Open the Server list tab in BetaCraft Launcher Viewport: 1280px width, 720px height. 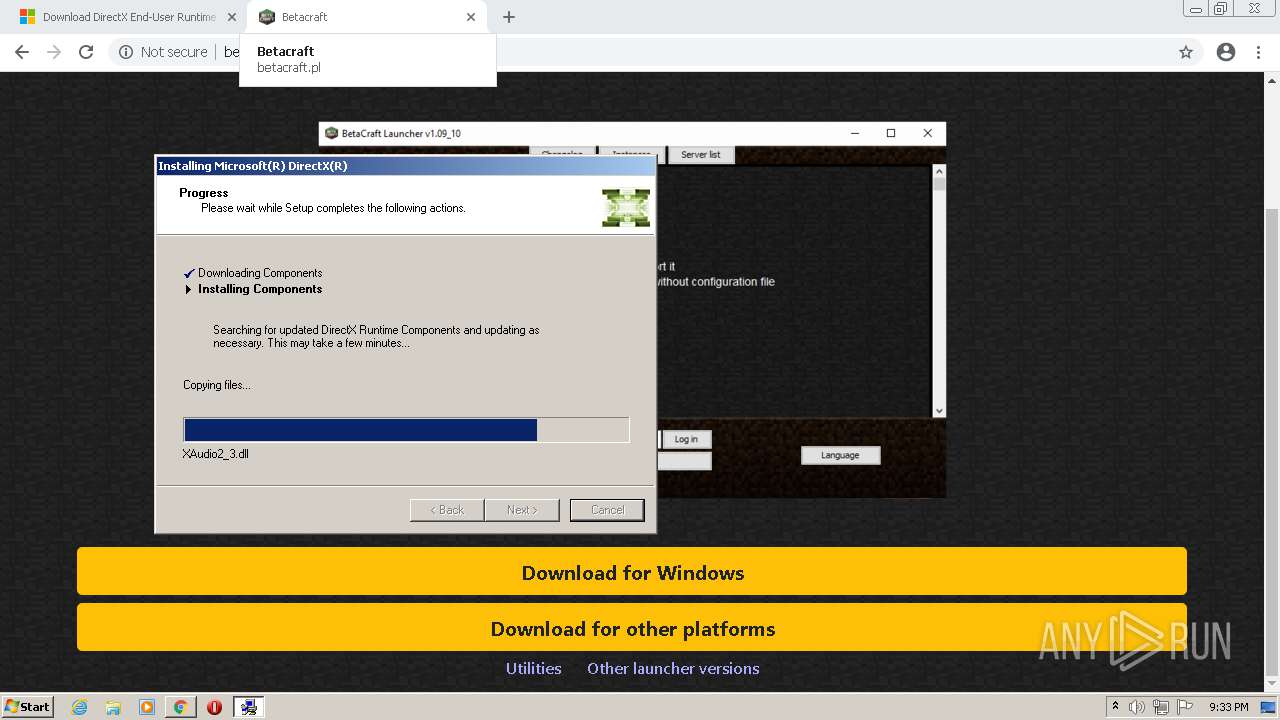(700, 155)
